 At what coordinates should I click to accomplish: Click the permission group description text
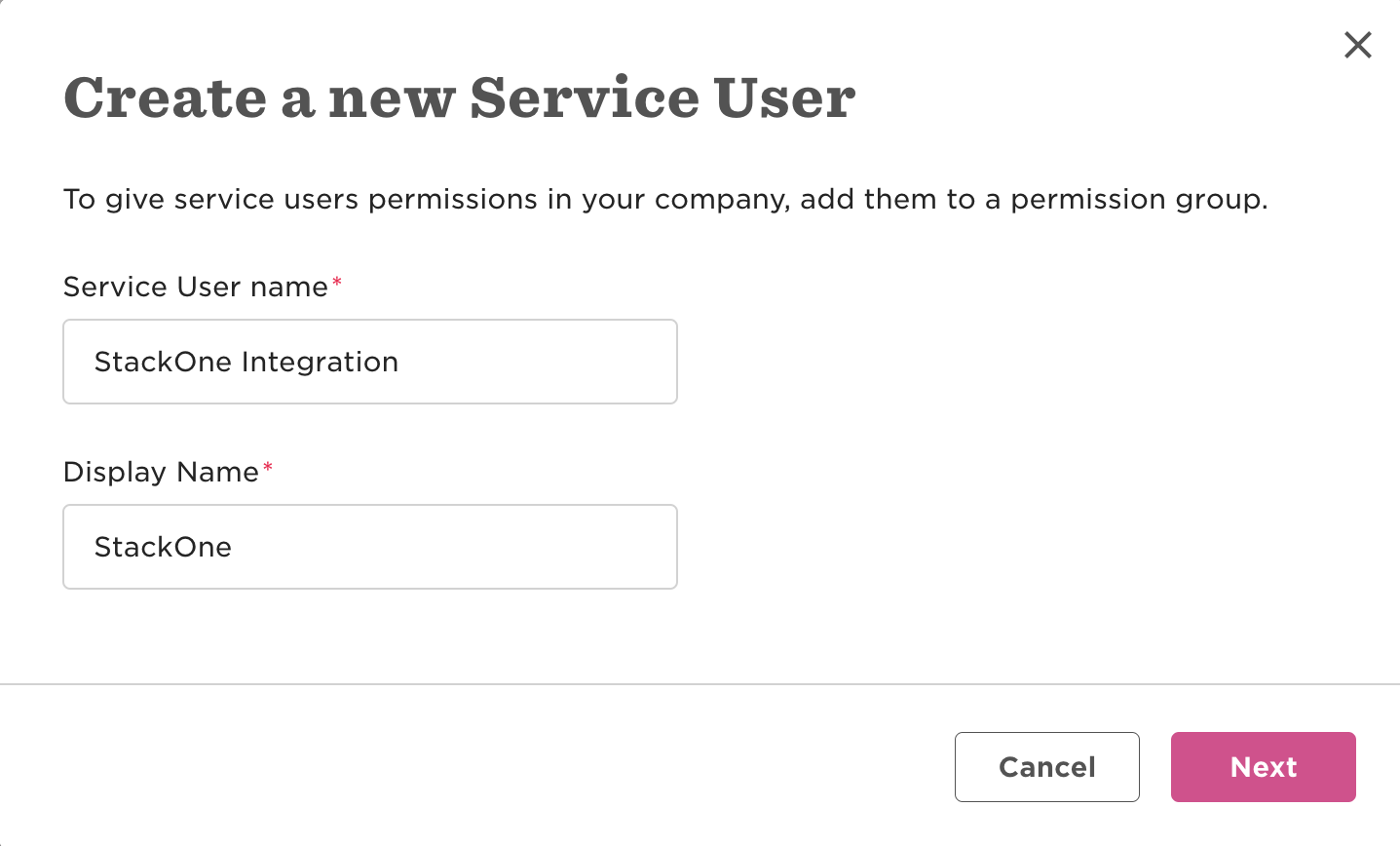(665, 200)
